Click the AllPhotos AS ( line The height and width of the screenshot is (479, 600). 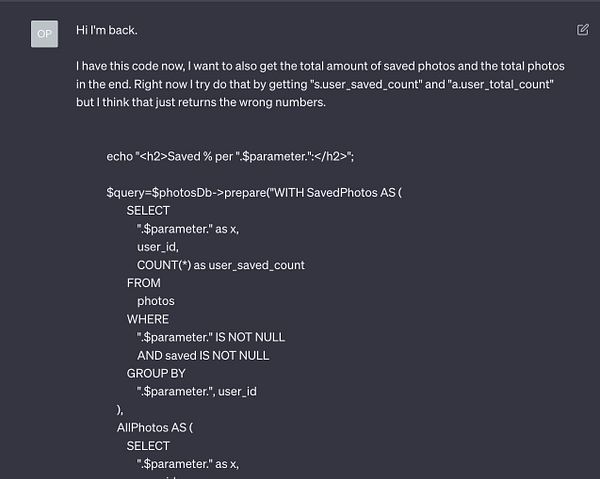155,428
